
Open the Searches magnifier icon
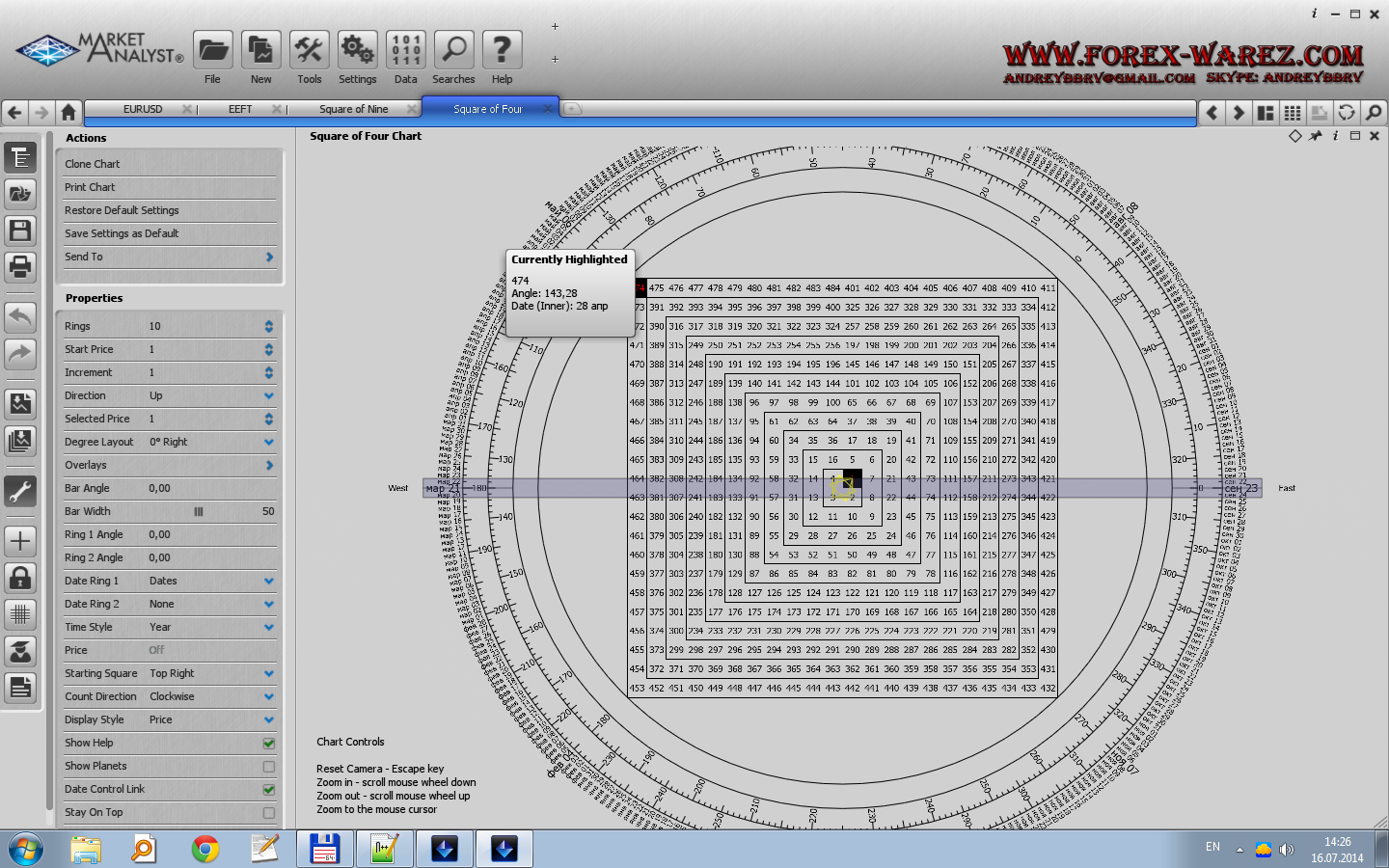453,50
